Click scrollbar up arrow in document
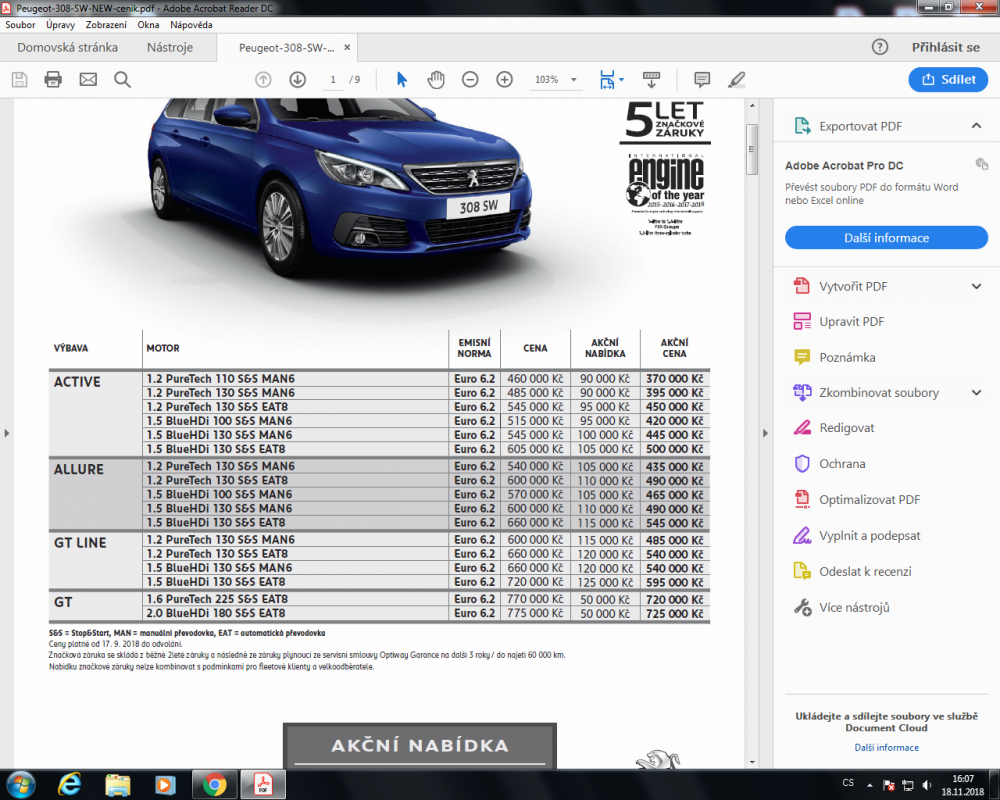 tap(752, 105)
